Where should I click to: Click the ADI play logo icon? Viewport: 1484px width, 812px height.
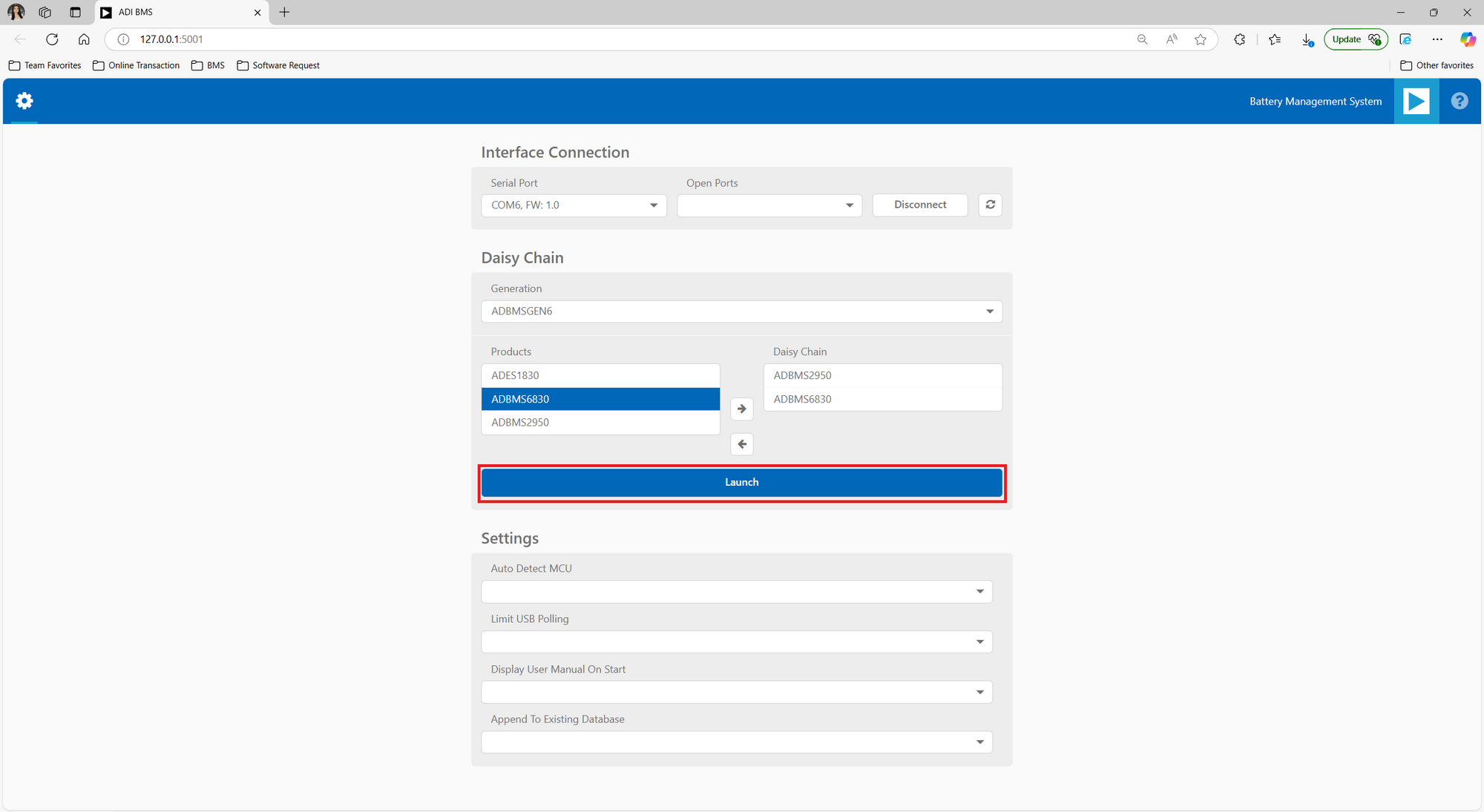point(1416,101)
